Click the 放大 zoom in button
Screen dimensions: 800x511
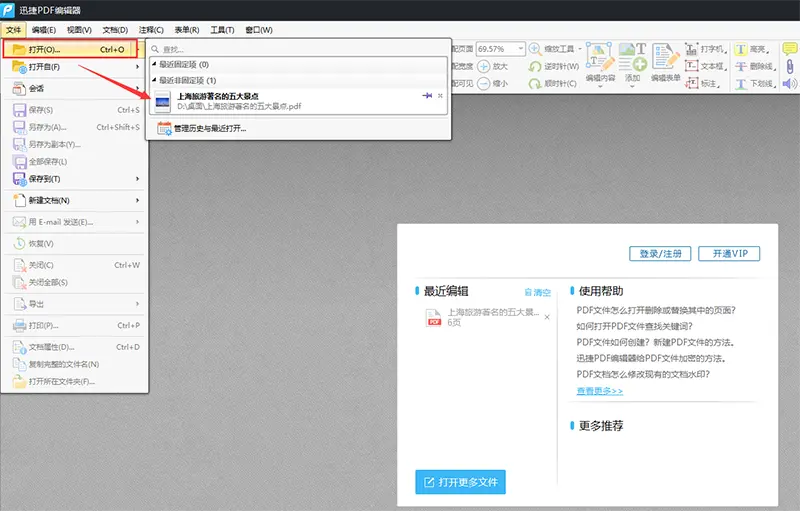coord(493,66)
